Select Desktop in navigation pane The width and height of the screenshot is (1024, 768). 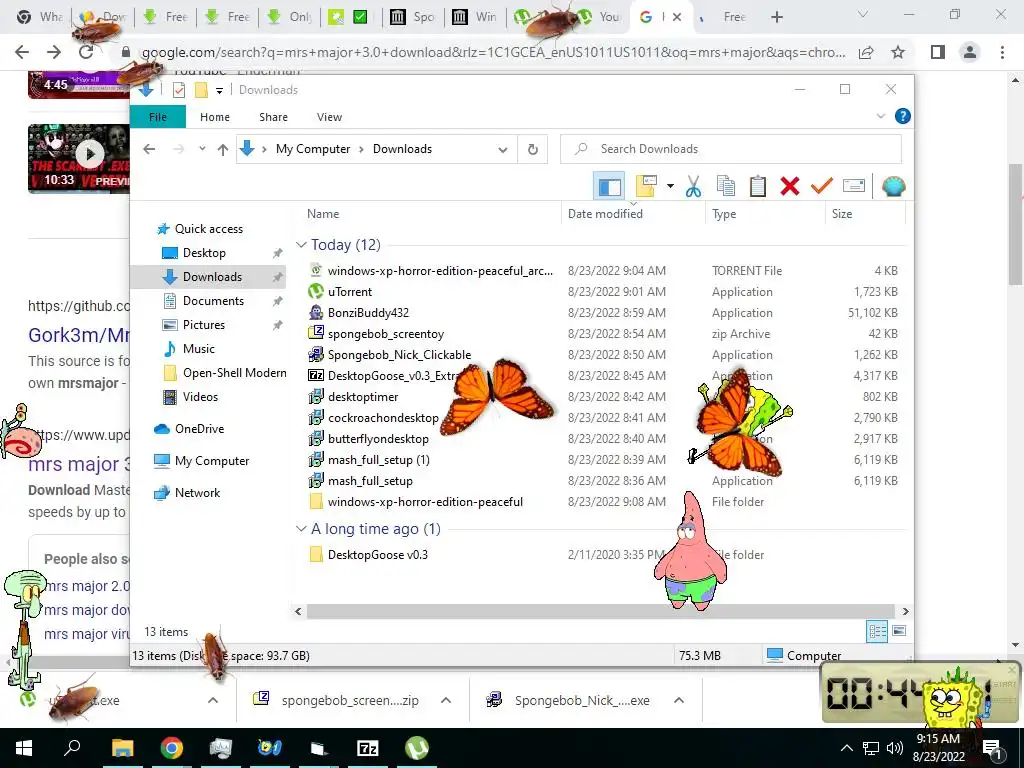194,253
